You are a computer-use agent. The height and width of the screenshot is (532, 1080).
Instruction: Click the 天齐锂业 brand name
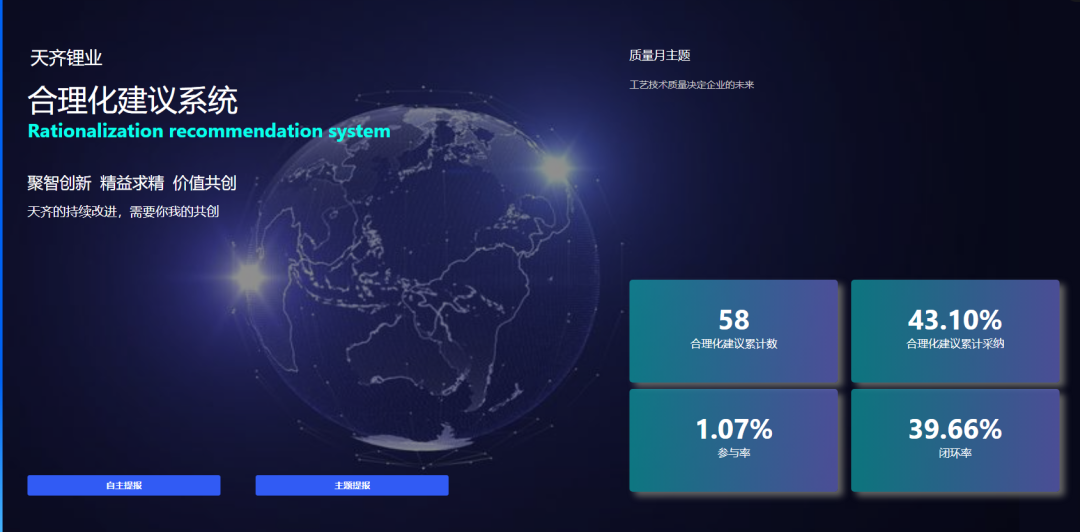[x=66, y=59]
